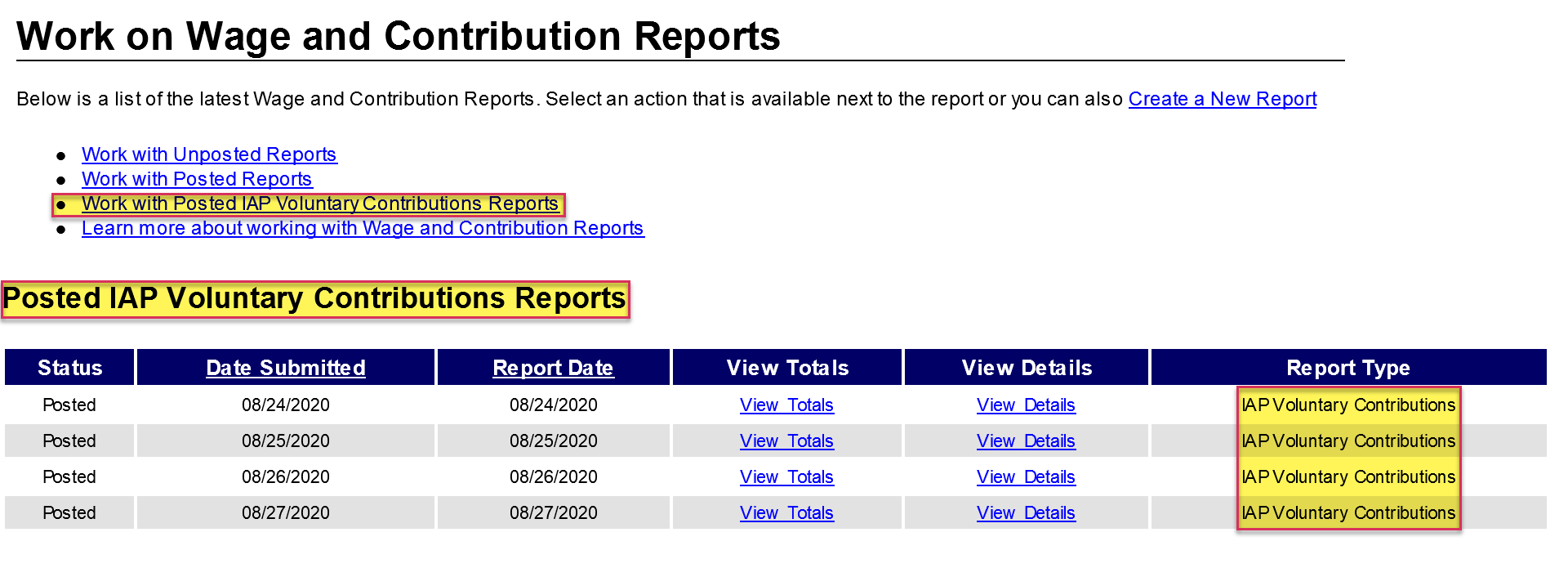Image resolution: width=1568 pixels, height=577 pixels.
Task: Sort table by Report Date header
Action: click(x=553, y=368)
